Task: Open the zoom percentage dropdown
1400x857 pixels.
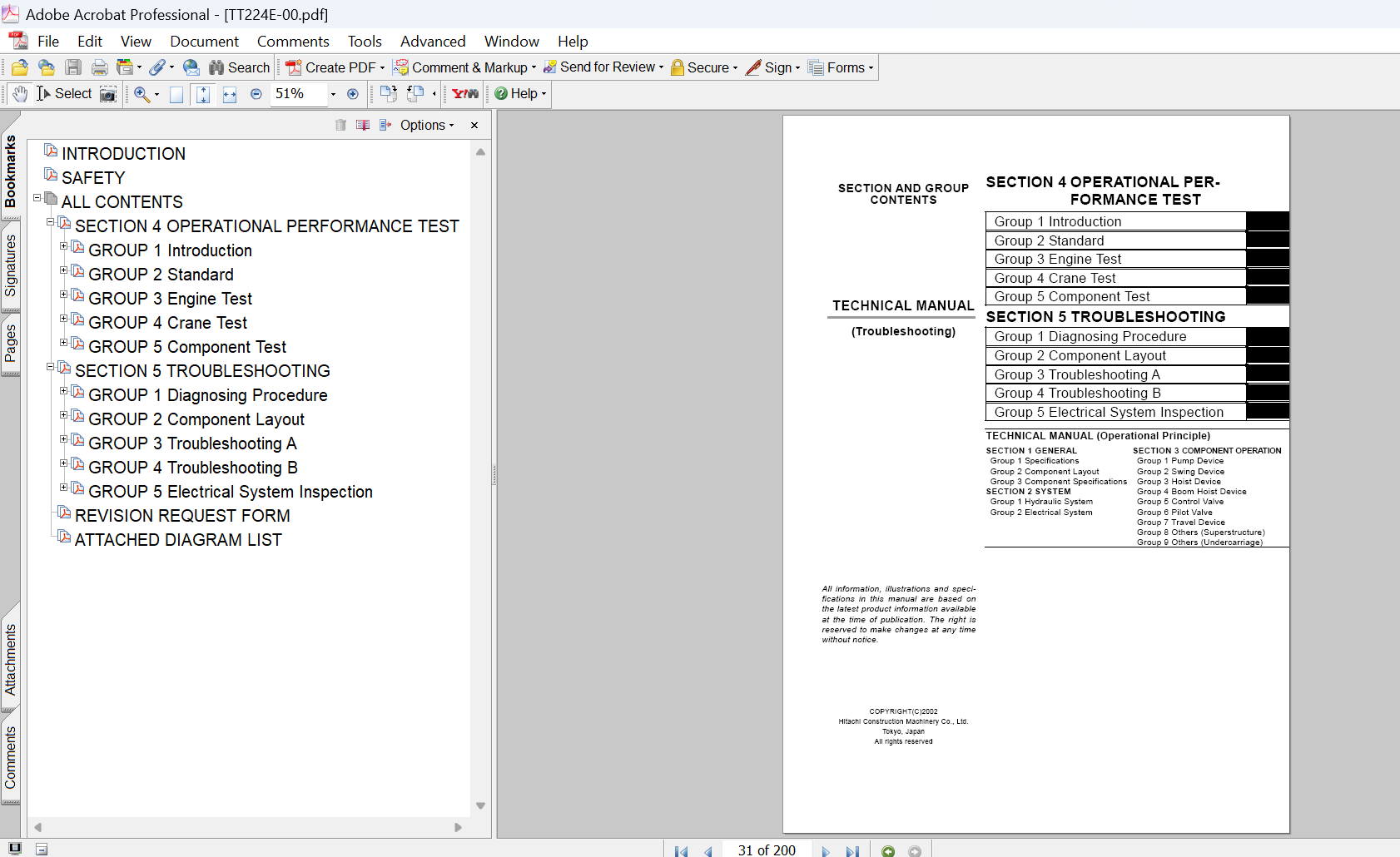Action: point(333,94)
